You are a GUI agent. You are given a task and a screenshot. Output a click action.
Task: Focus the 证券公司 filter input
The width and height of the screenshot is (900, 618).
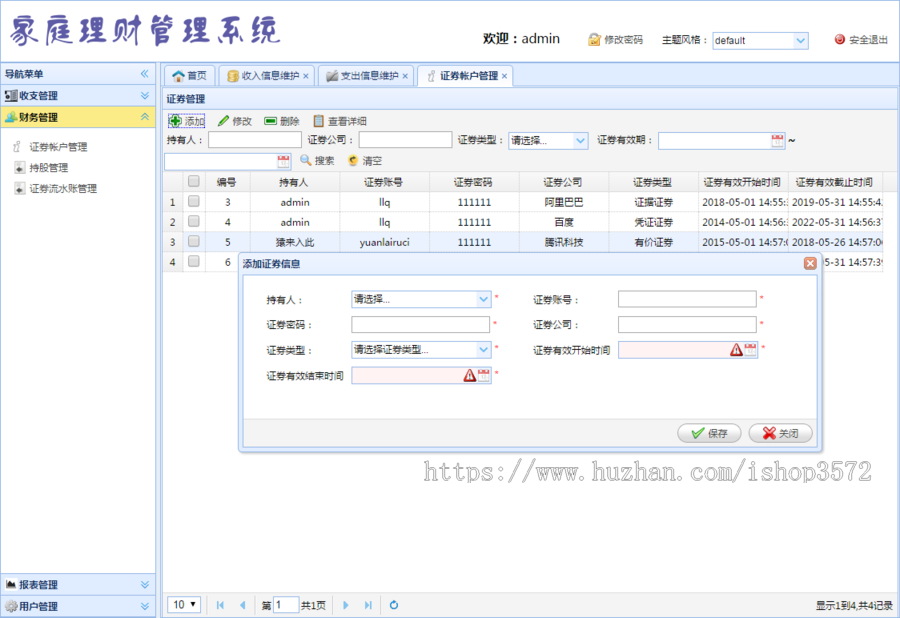405,140
